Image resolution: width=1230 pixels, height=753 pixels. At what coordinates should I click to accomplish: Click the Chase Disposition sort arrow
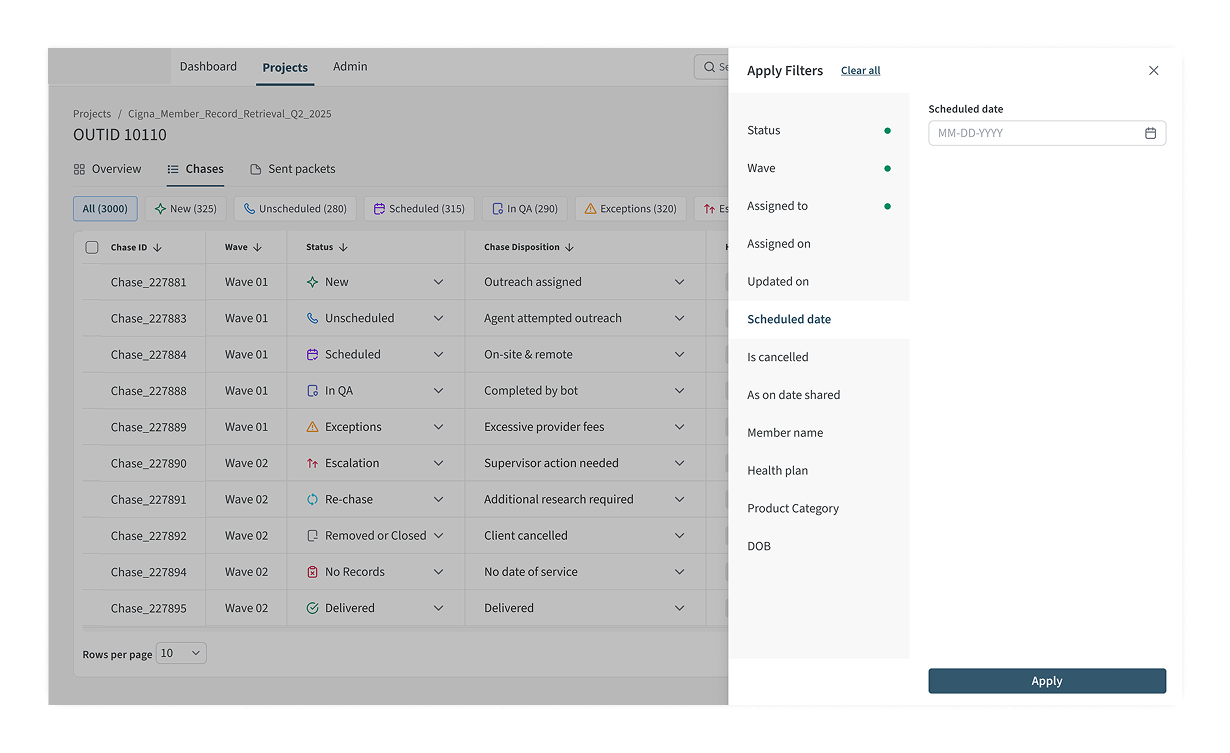[x=570, y=248]
